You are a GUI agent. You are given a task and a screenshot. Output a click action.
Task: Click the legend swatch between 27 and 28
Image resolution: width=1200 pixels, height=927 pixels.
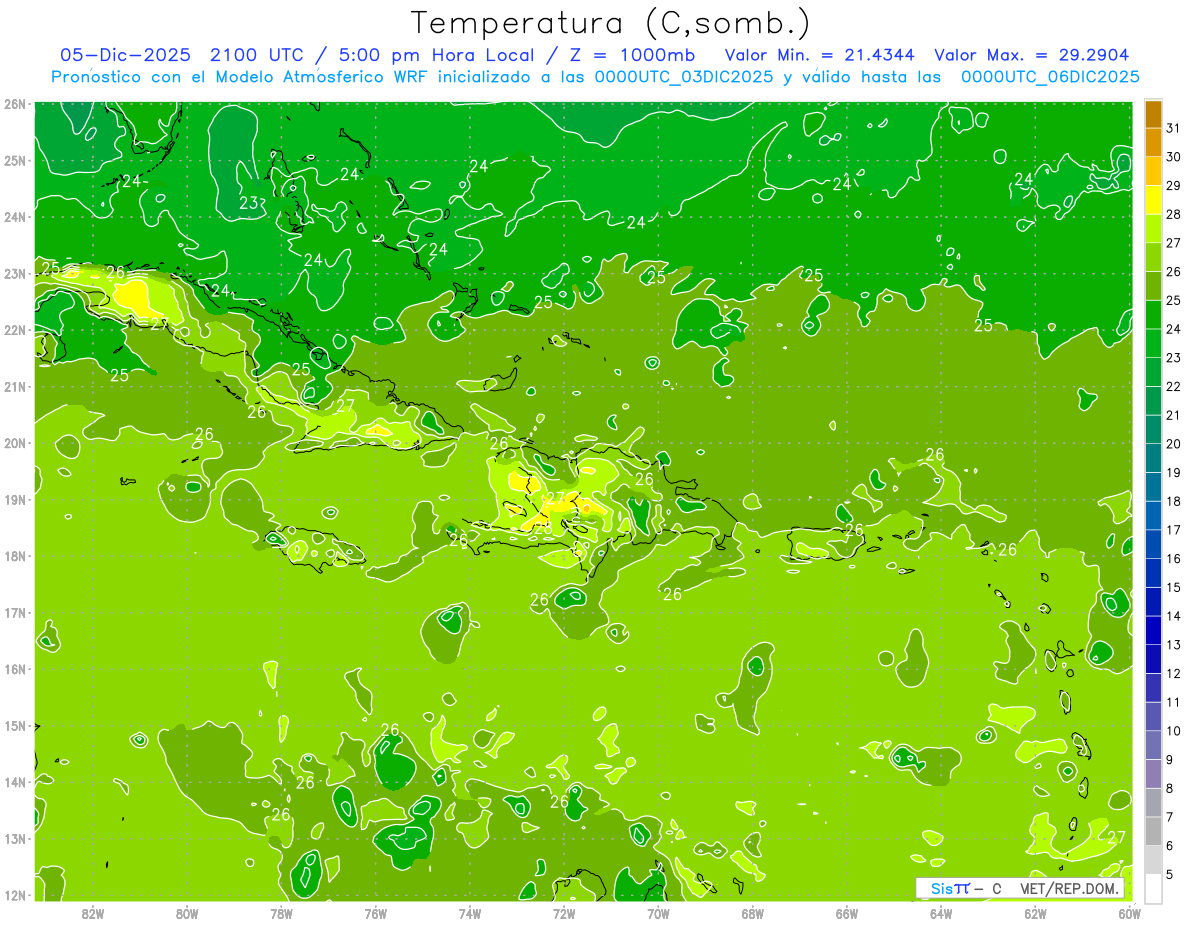tap(1153, 229)
